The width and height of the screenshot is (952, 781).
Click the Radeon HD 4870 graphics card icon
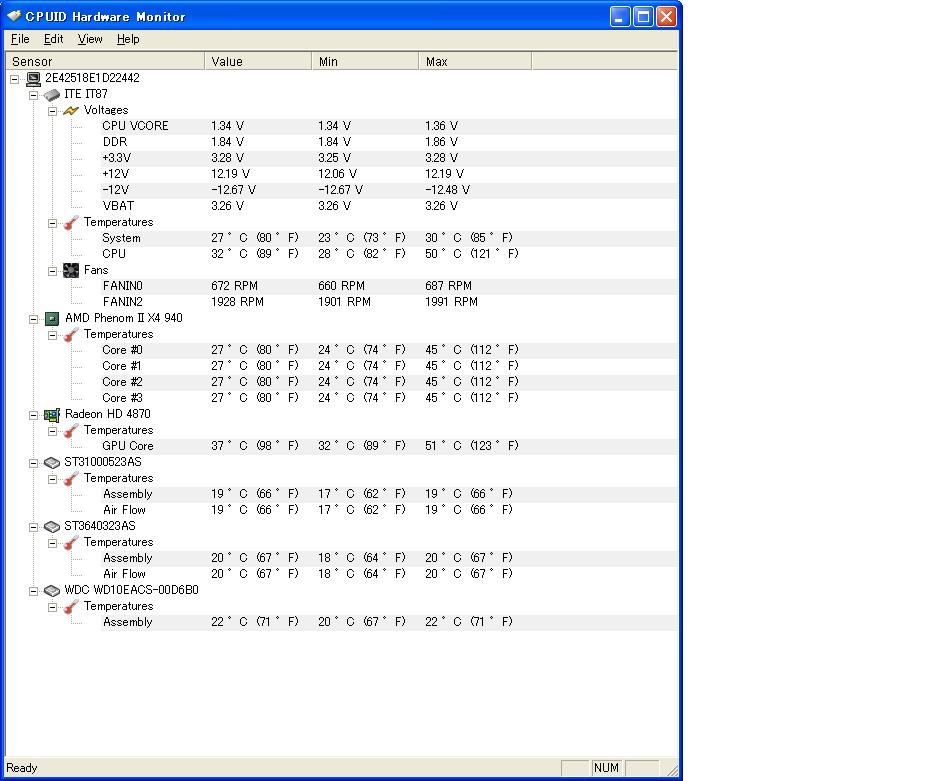click(52, 414)
